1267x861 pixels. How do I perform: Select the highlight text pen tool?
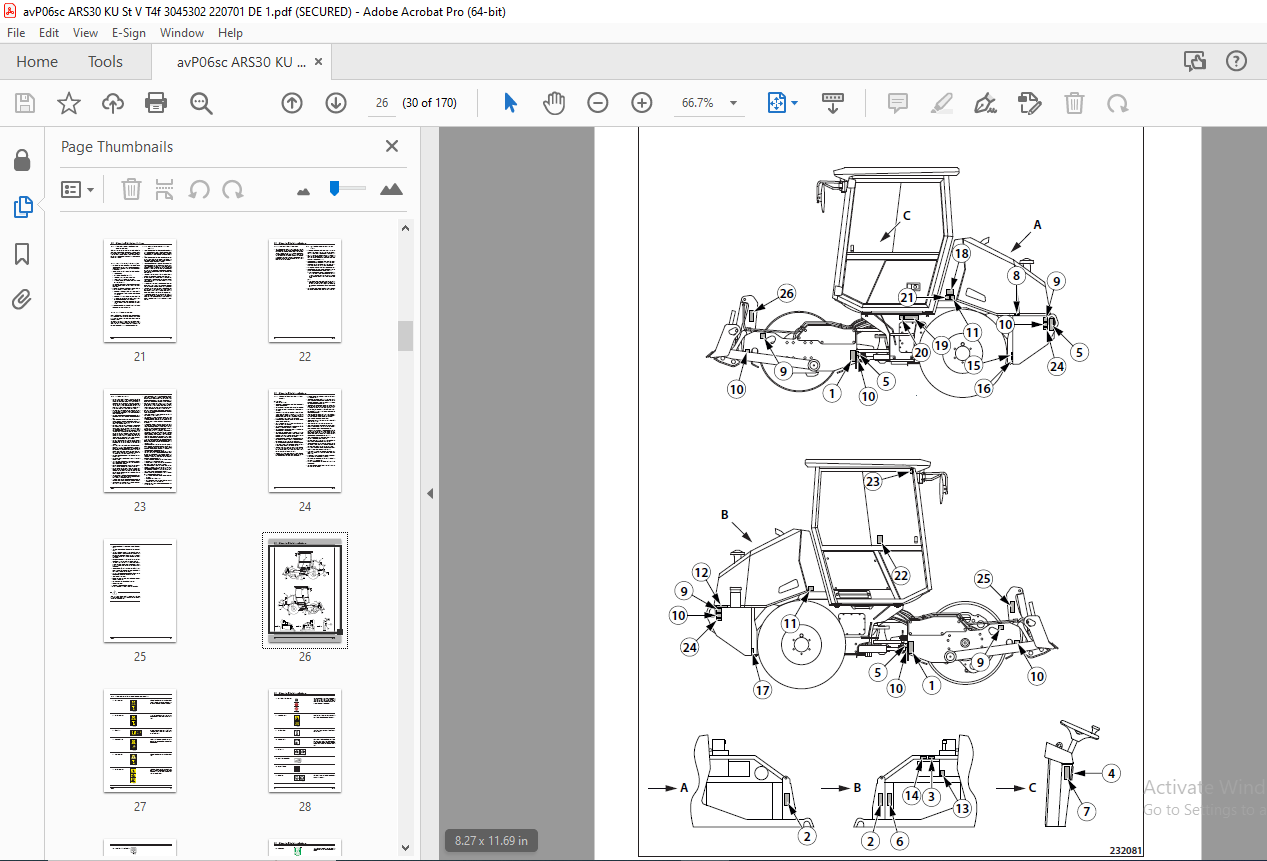tap(942, 103)
